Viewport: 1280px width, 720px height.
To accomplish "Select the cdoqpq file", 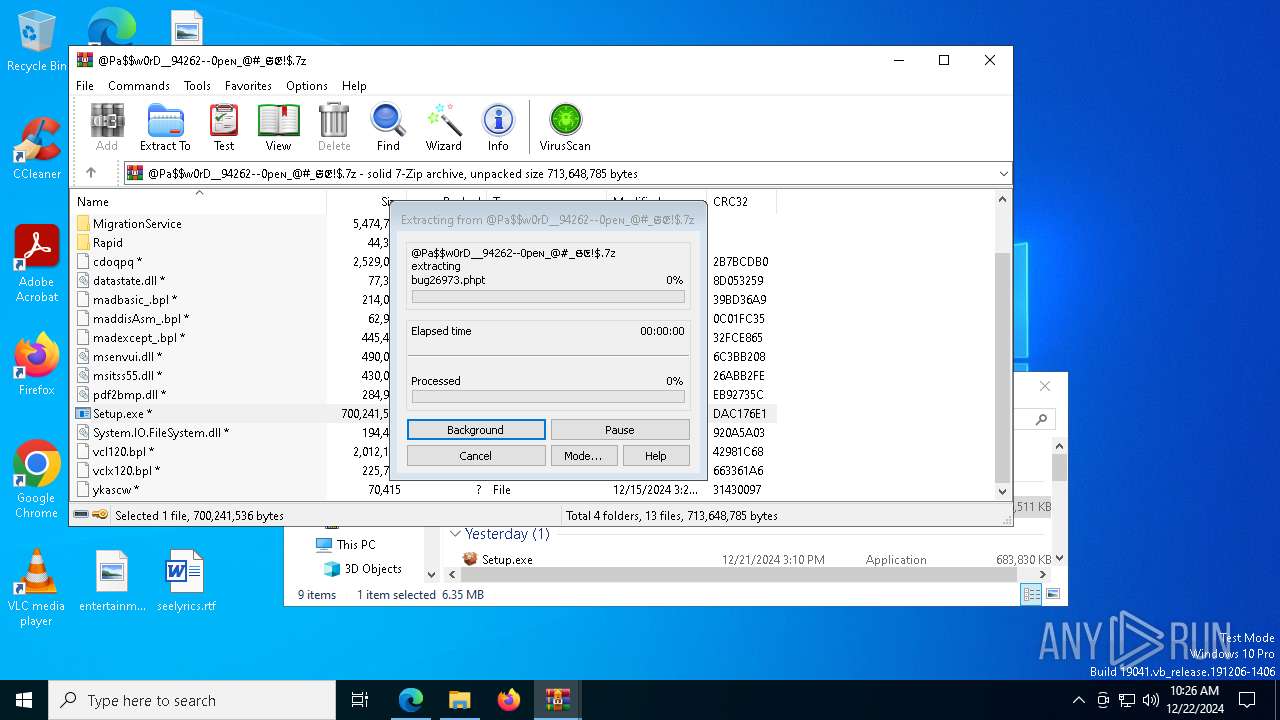I will 117,262.
